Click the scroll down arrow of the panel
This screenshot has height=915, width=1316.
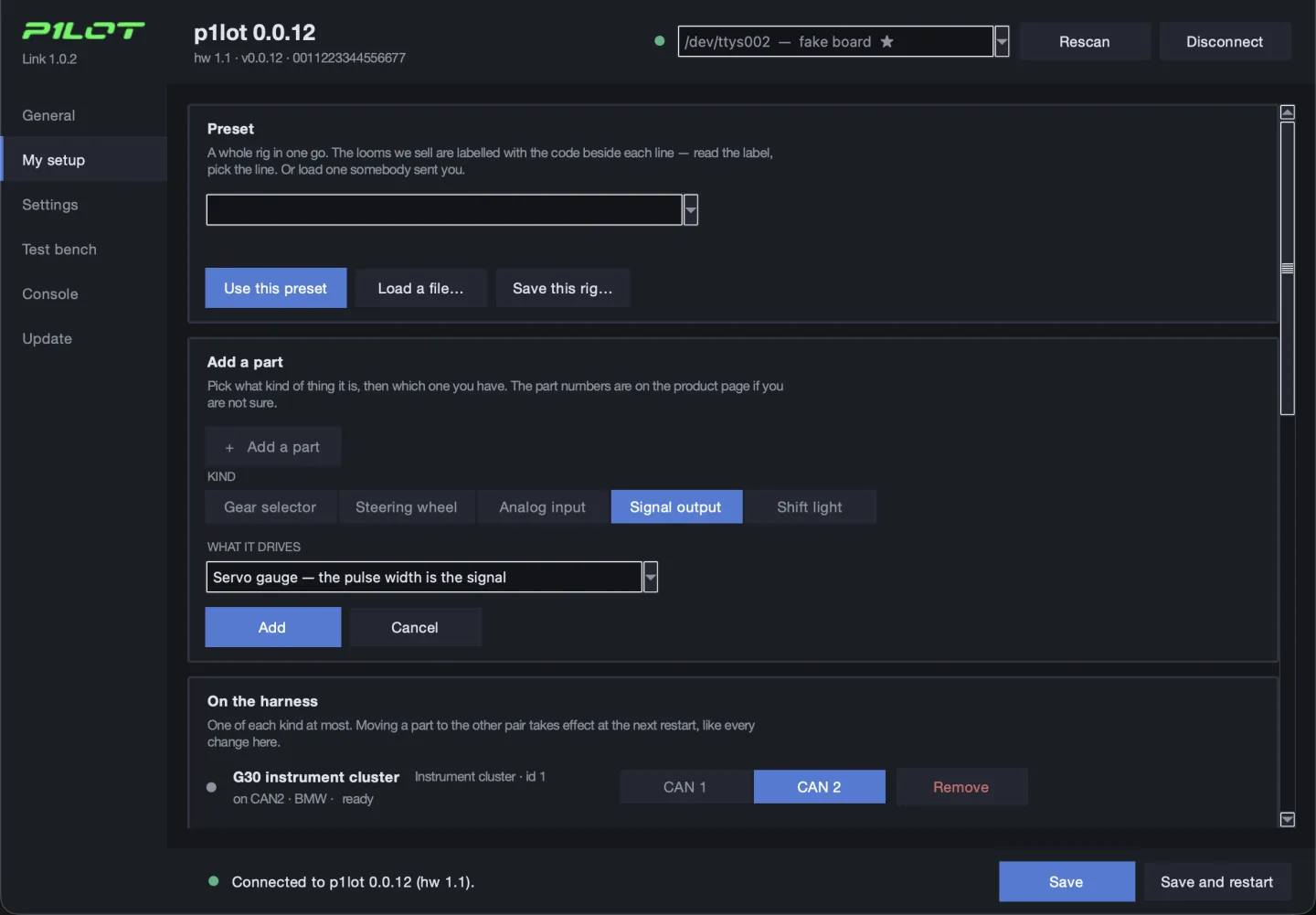1288,820
